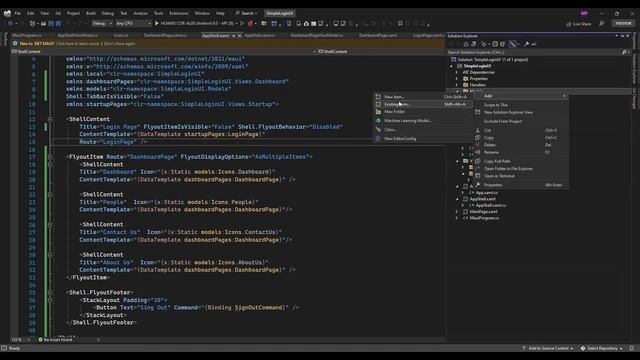Image resolution: width=640 pixels, height=360 pixels.
Task: Click the New Folder icon in Add submenu
Action: pyautogui.click(x=378, y=111)
